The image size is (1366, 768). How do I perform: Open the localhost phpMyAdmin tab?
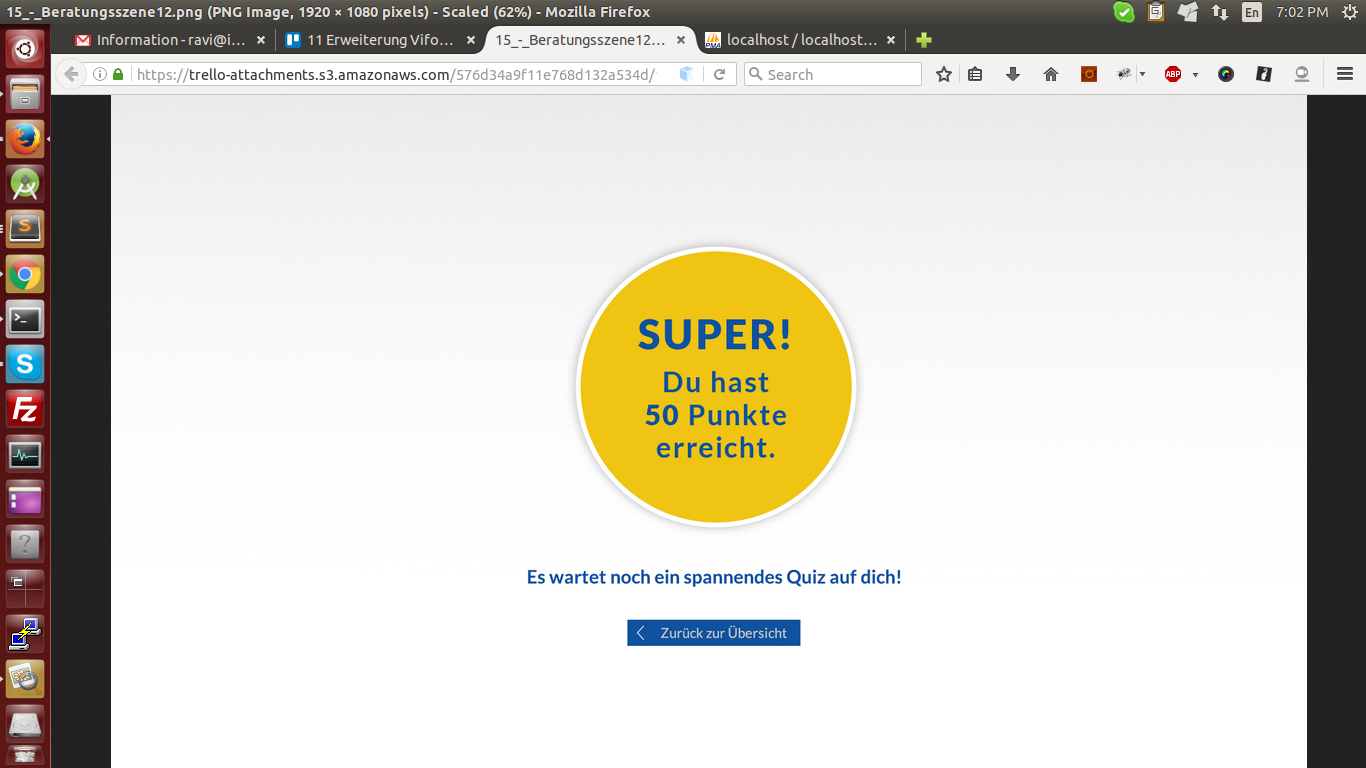tap(790, 40)
